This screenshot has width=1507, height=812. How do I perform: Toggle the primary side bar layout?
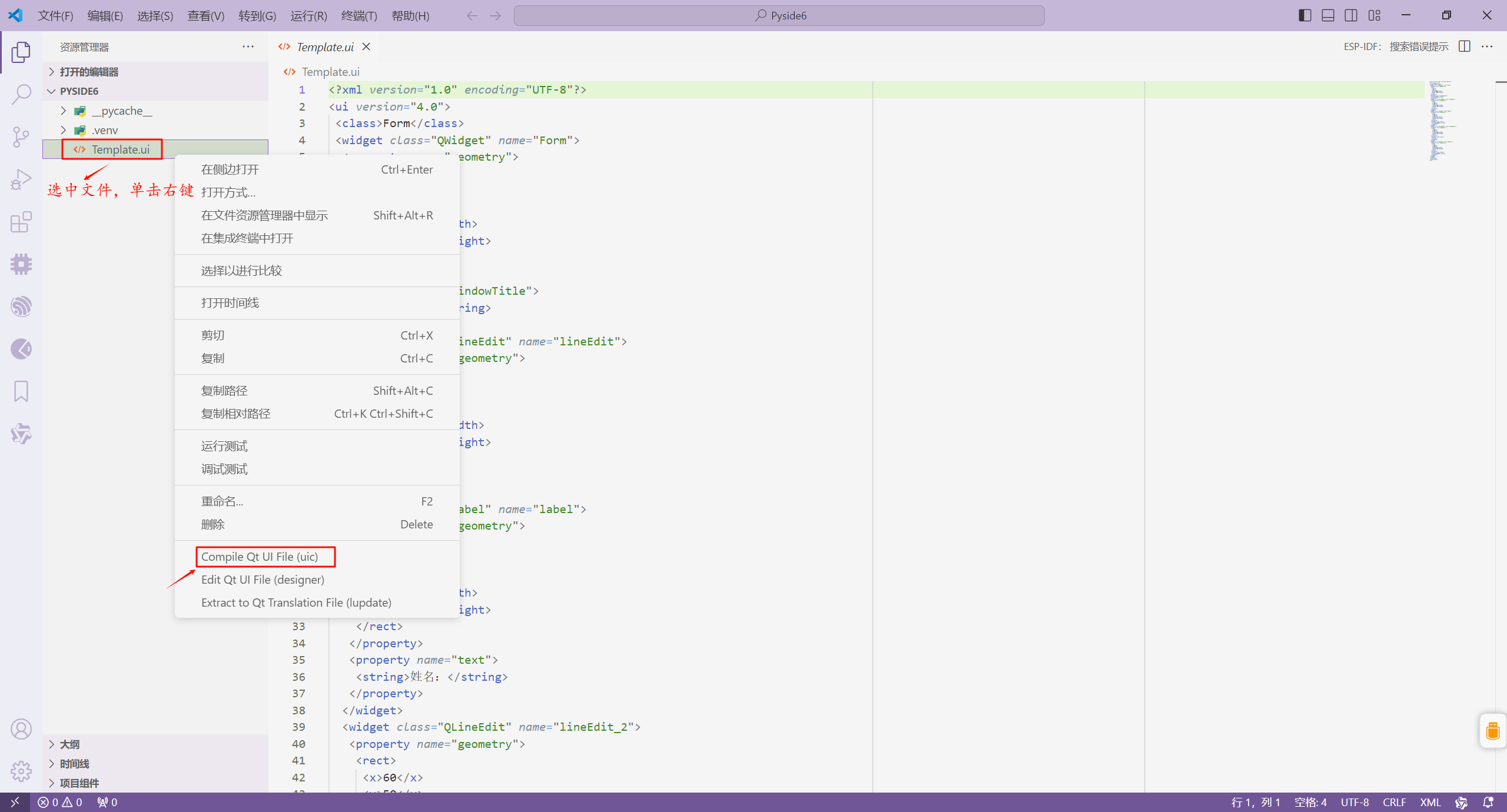click(x=1304, y=15)
